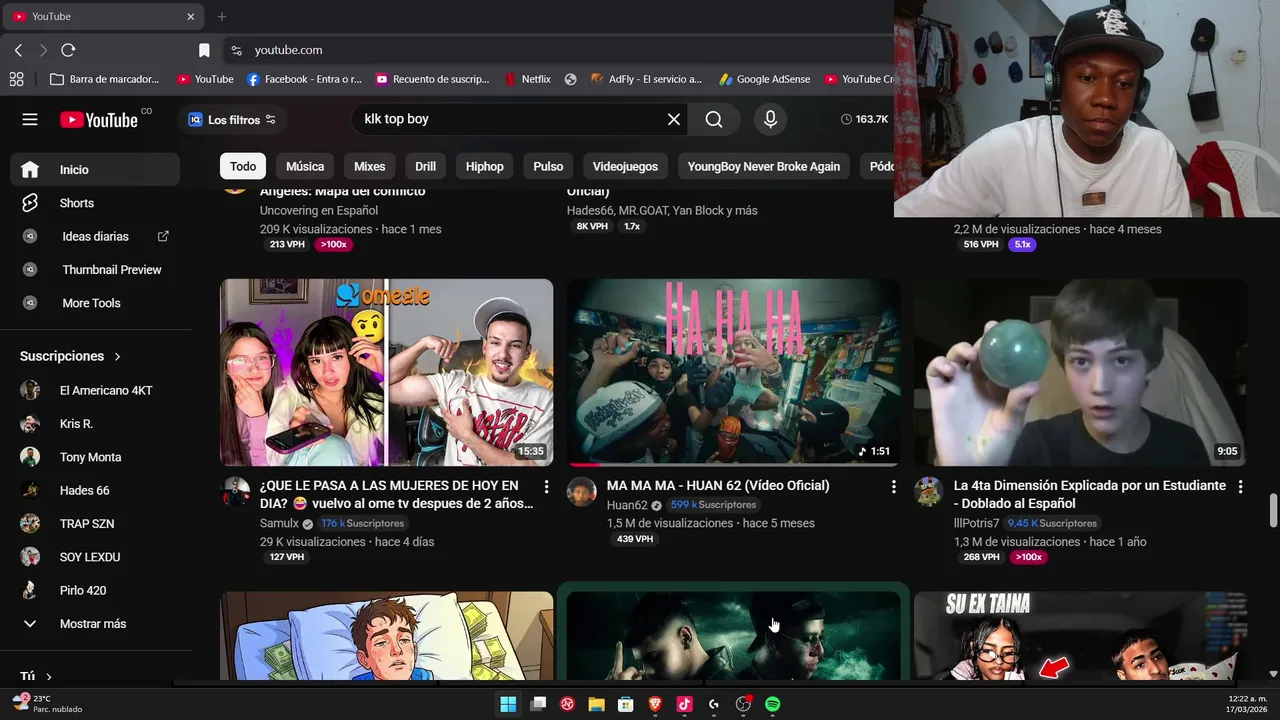Open Shorts in the sidebar
Screen dimensions: 1280x720
point(95,203)
